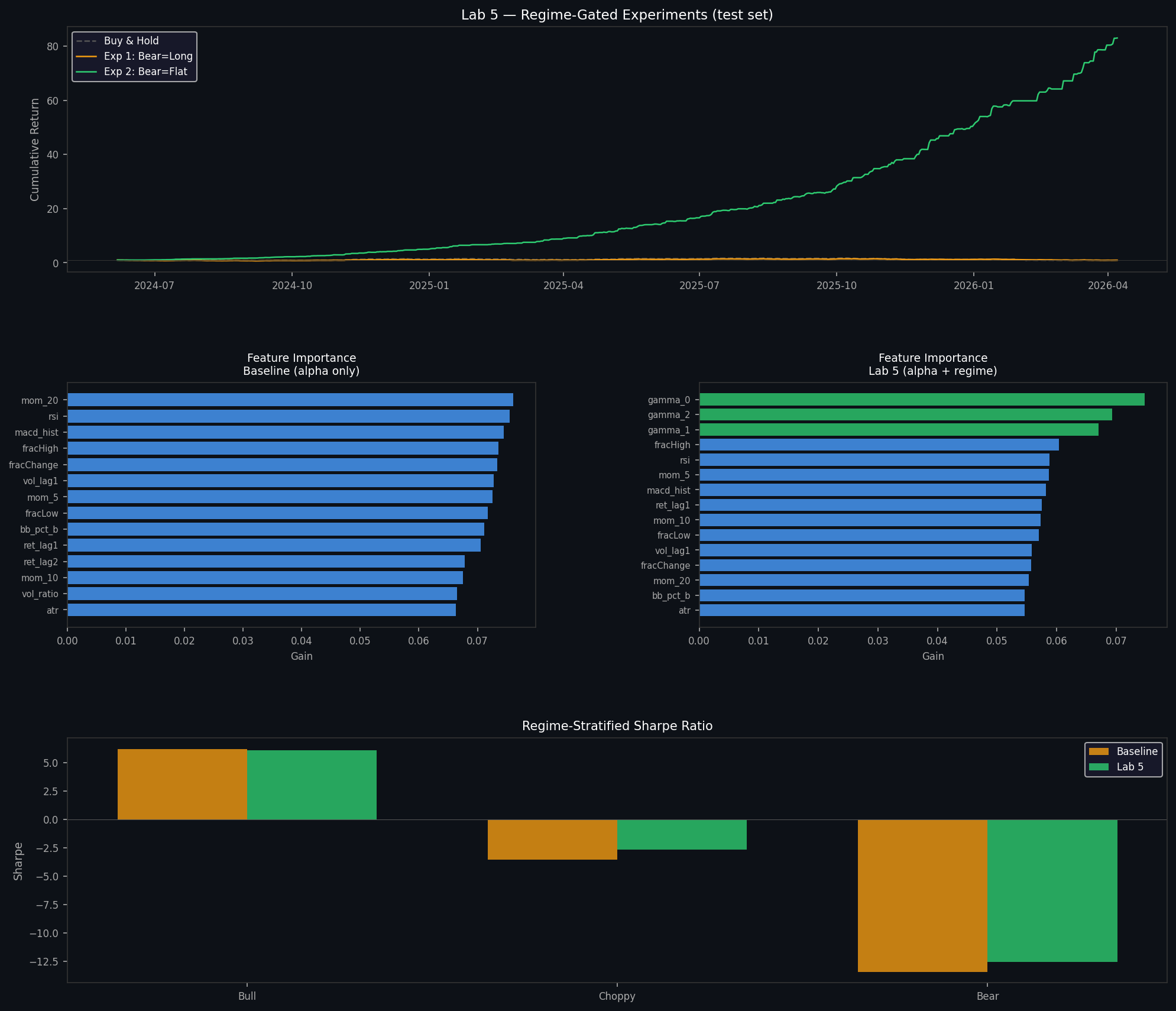This screenshot has height=1011, width=1176.
Task: Click the 'Bear' x-axis label
Action: [987, 996]
